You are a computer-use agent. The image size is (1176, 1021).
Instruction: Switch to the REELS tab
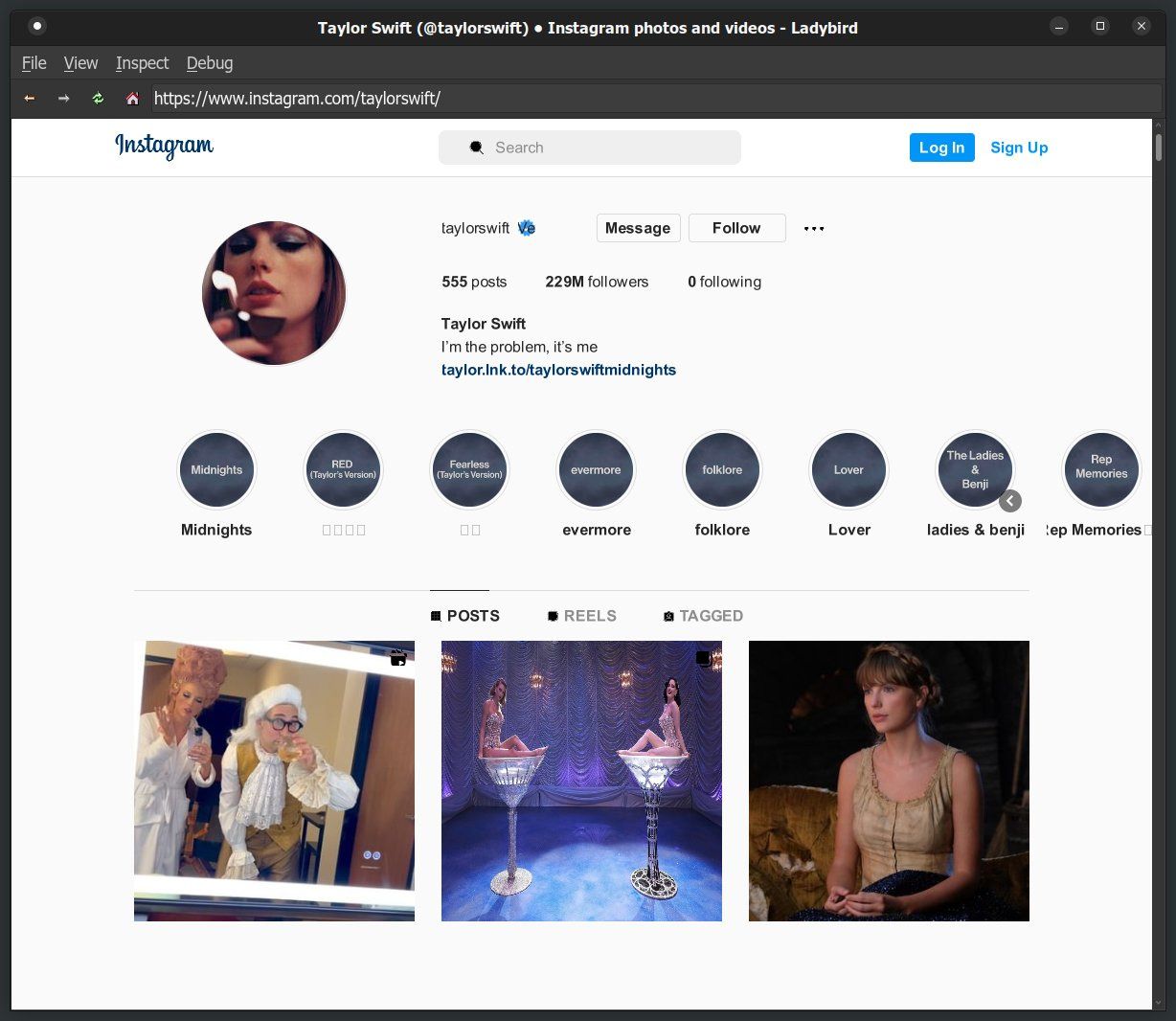pyautogui.click(x=582, y=616)
